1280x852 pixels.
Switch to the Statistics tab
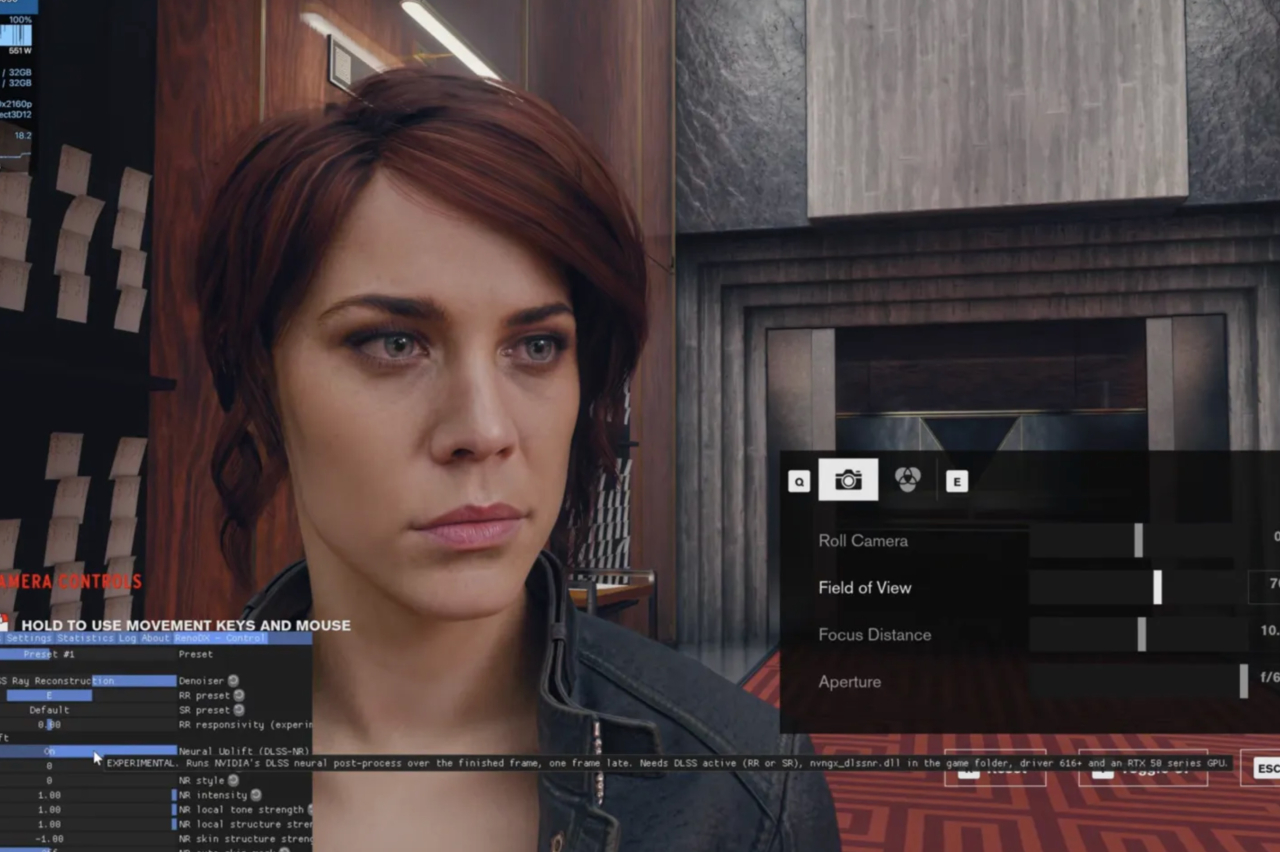tap(86, 638)
